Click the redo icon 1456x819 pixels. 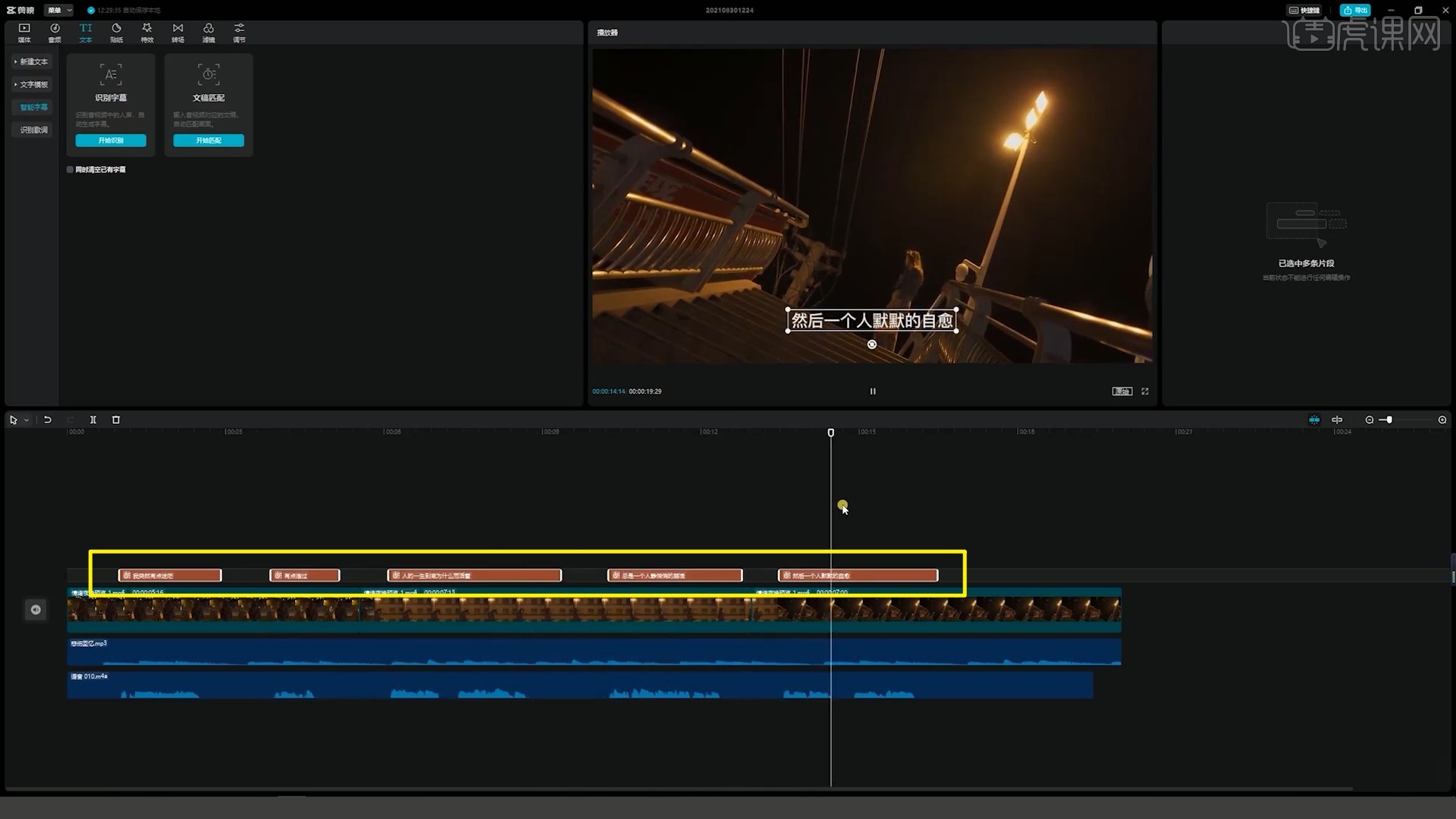click(x=71, y=419)
